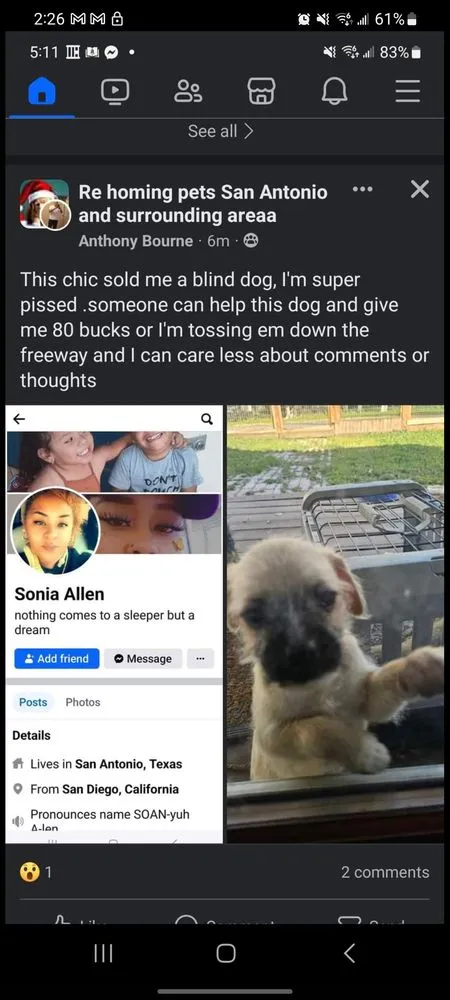Tap the Android home navigation button
450x1000 pixels.
(226, 953)
